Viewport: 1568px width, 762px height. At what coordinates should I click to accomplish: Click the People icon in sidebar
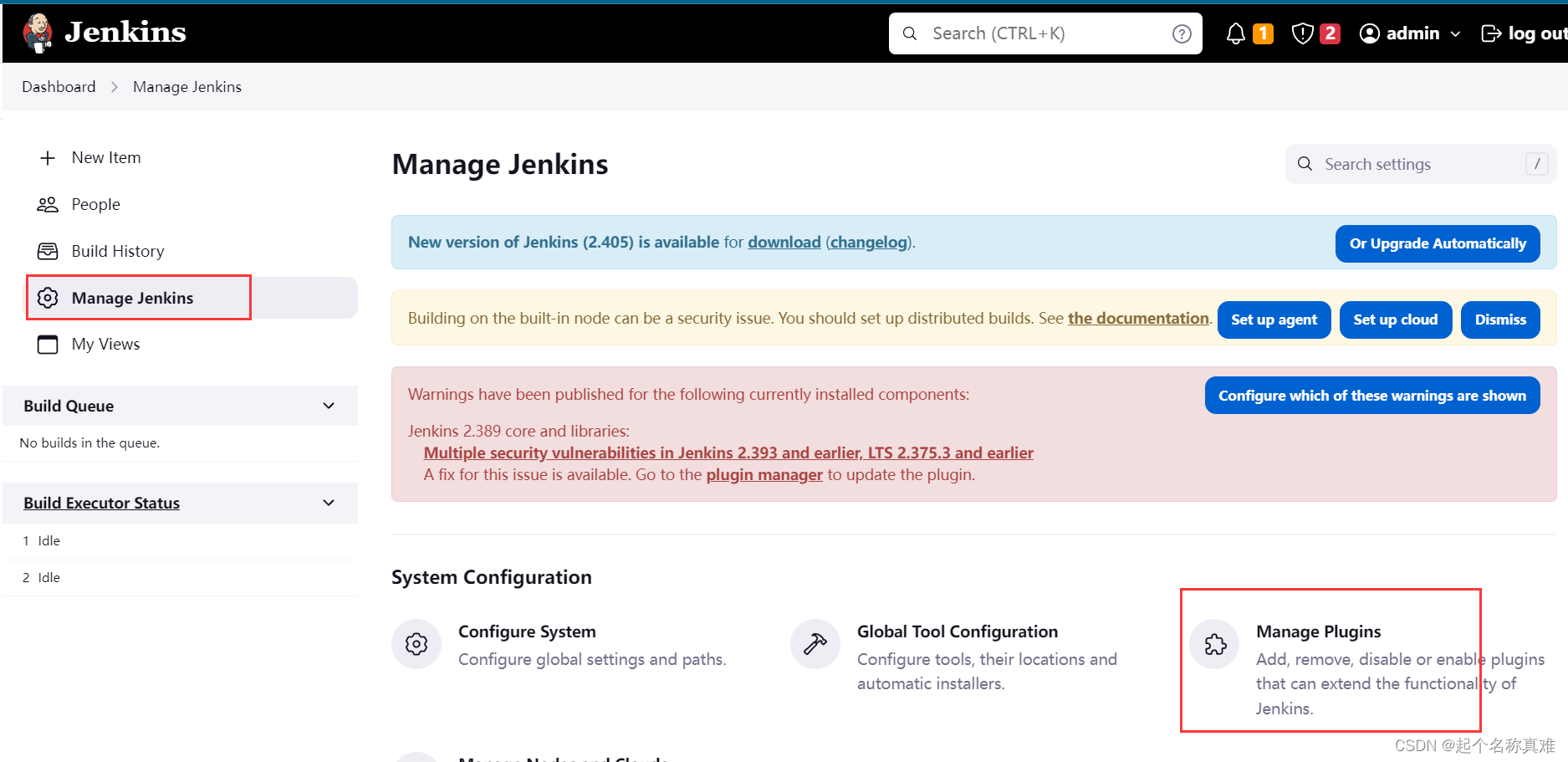pyautogui.click(x=48, y=205)
